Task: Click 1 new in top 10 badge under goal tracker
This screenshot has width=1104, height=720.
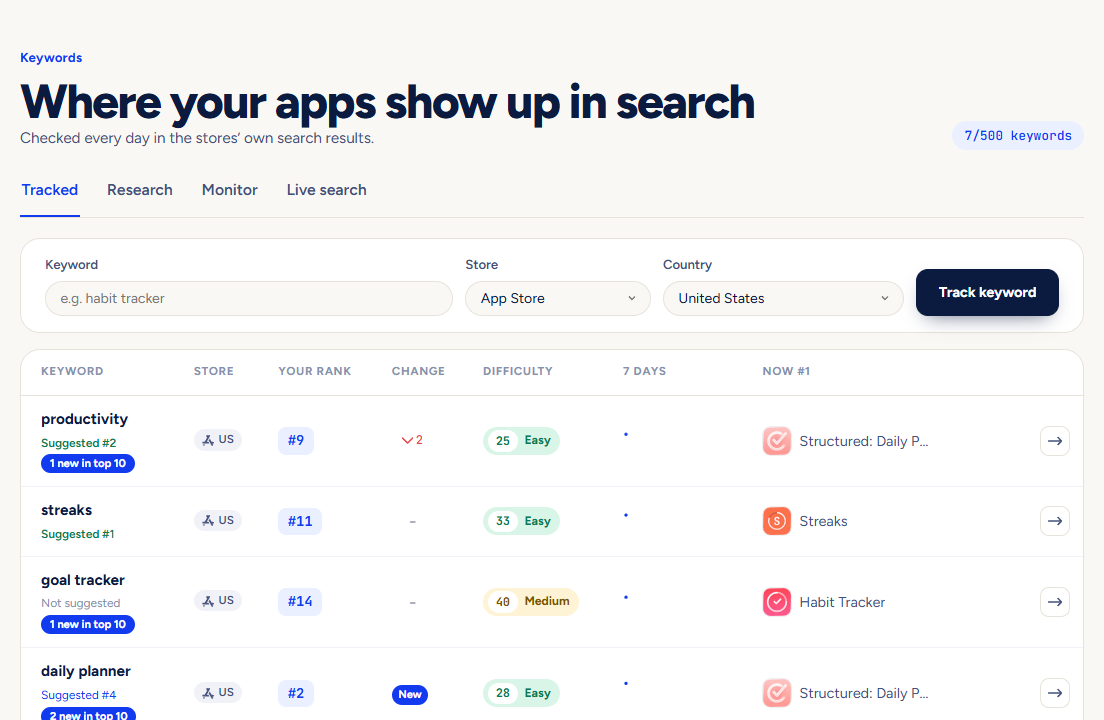Action: pyautogui.click(x=88, y=625)
